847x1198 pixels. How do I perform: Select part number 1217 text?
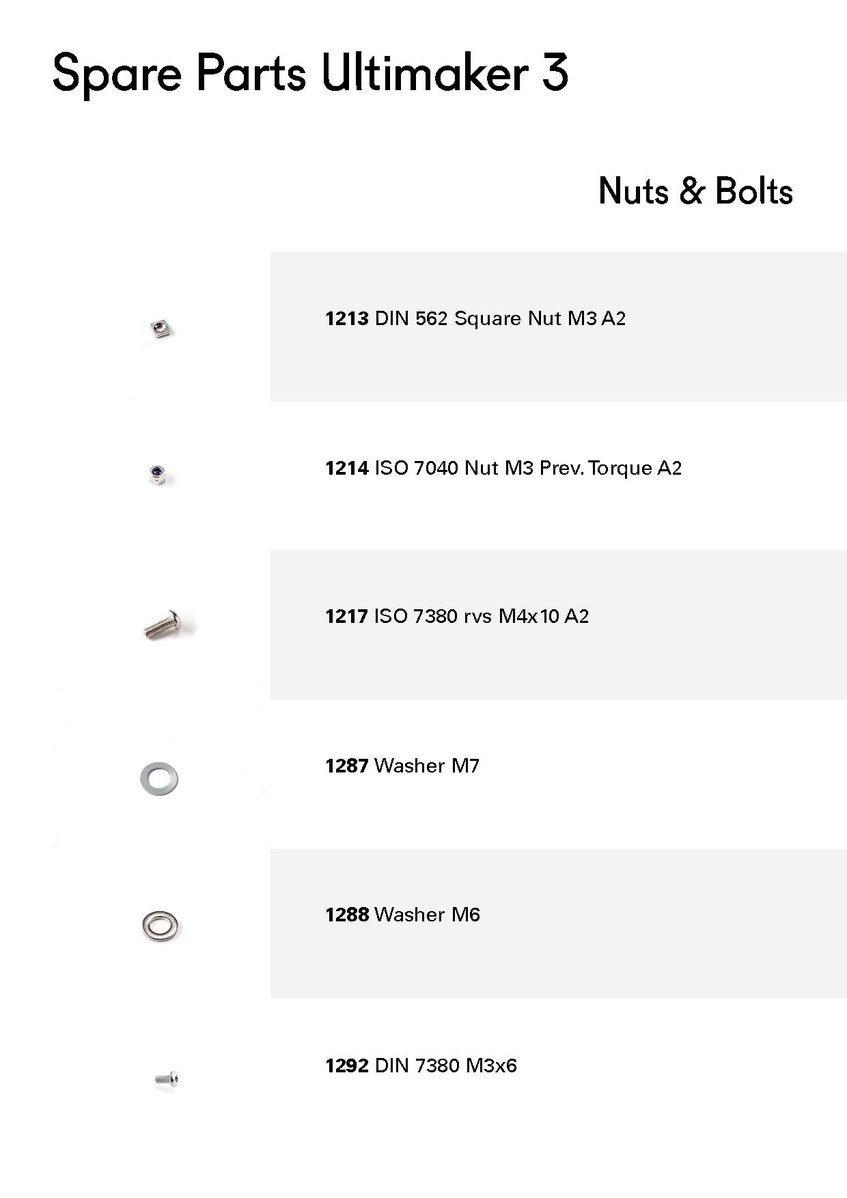[x=347, y=616]
